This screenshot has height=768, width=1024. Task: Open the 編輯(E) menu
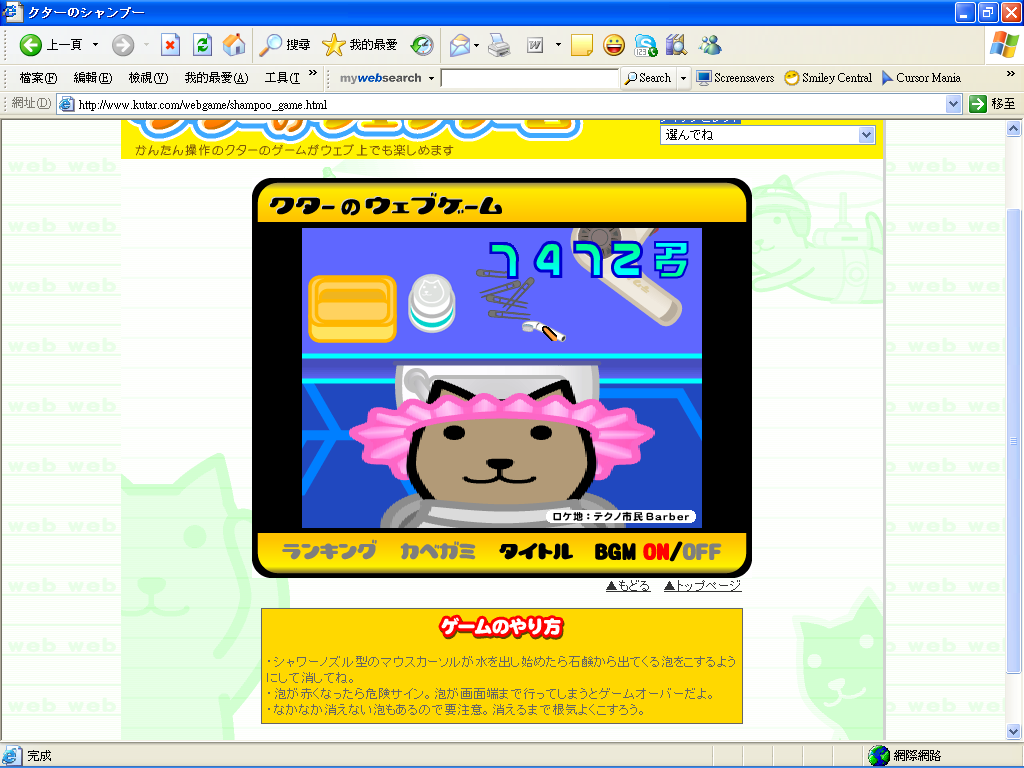93,78
